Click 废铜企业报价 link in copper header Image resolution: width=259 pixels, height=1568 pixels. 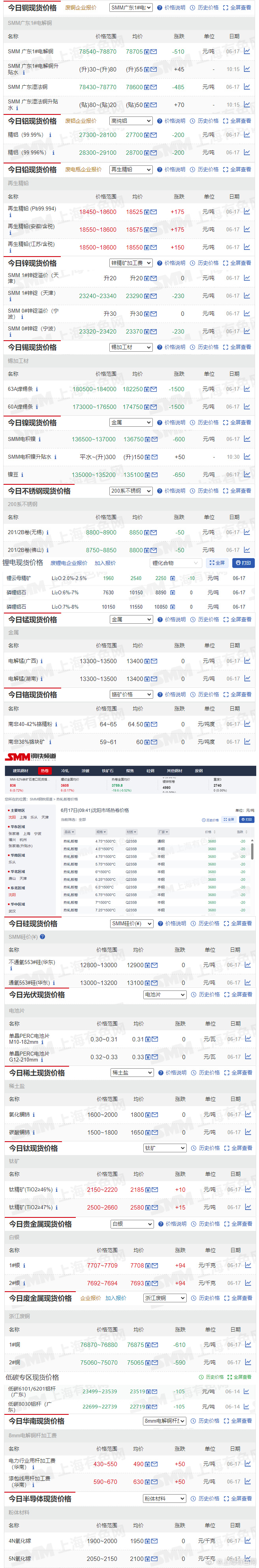[81, 8]
